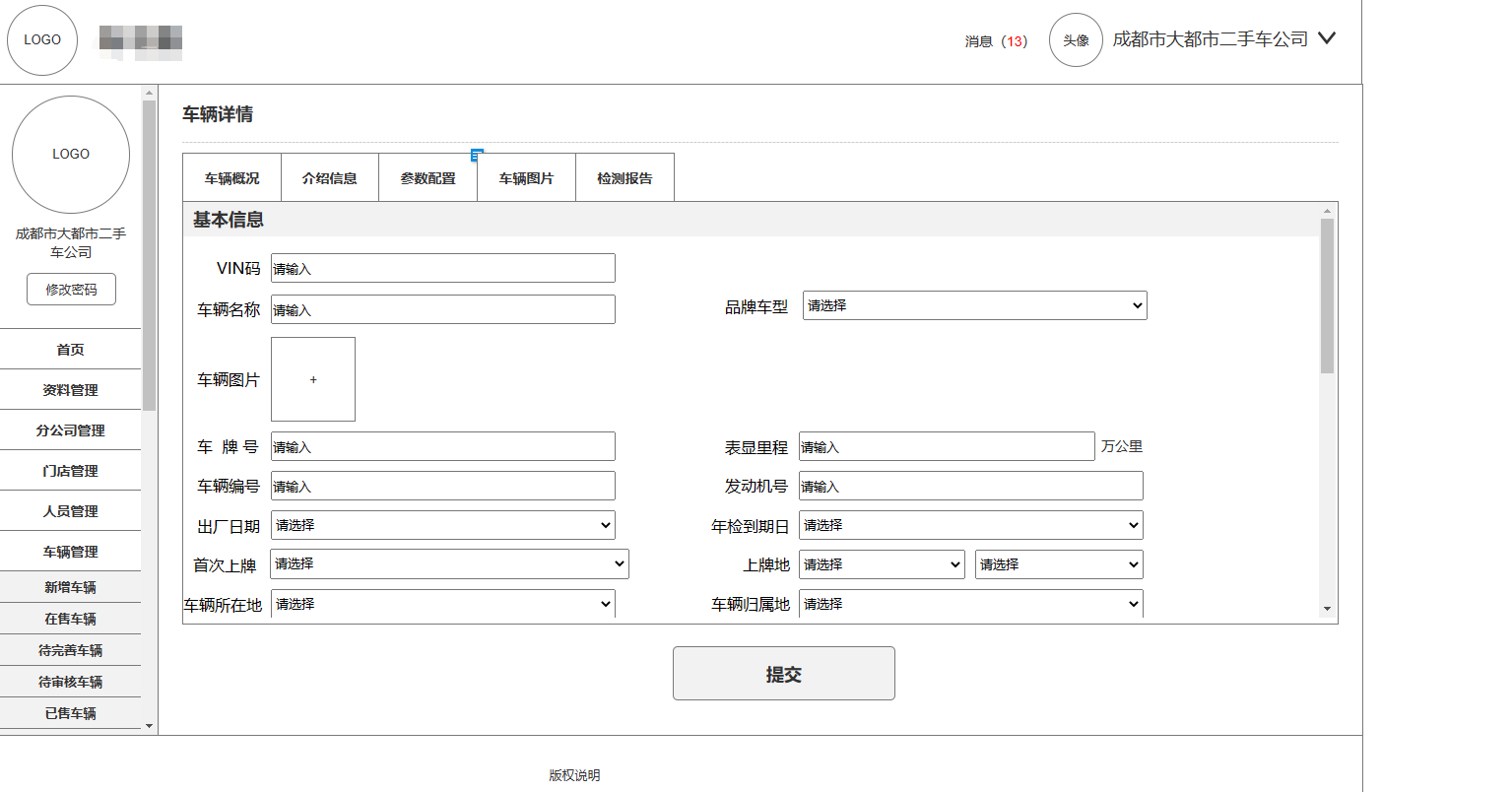
Task: Click the sidebar scroll down arrow
Action: 149,726
